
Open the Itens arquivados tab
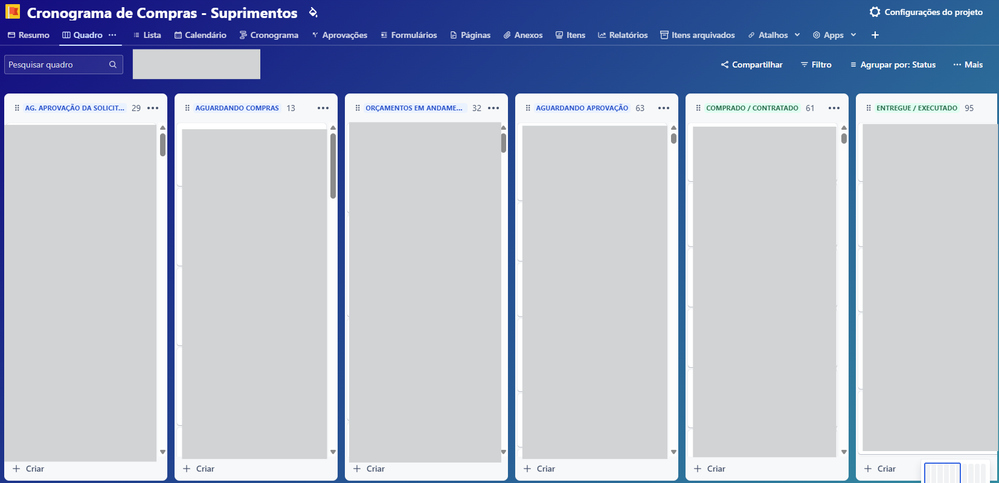click(697, 35)
